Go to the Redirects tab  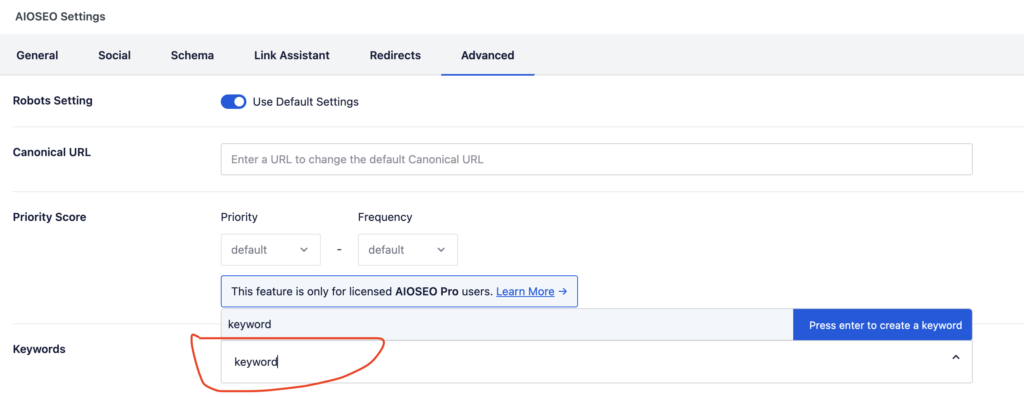point(395,56)
